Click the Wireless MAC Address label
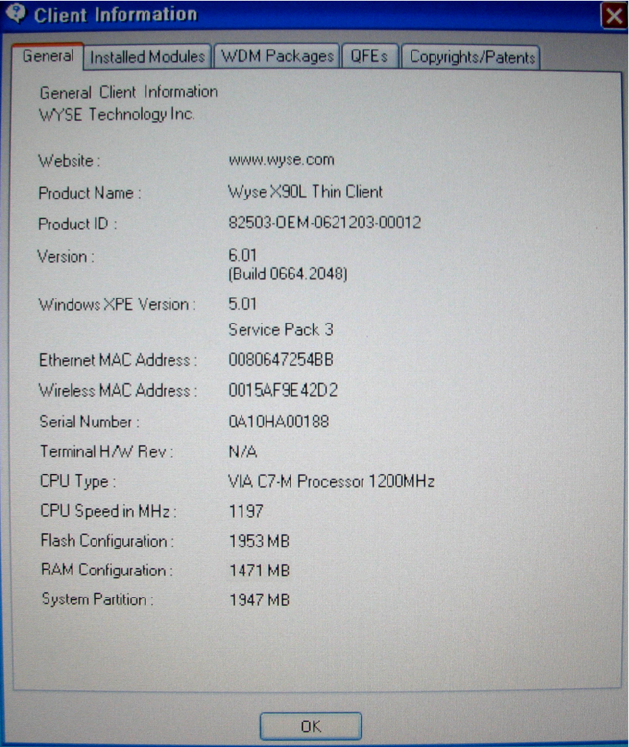This screenshot has height=747, width=629. (x=118, y=391)
